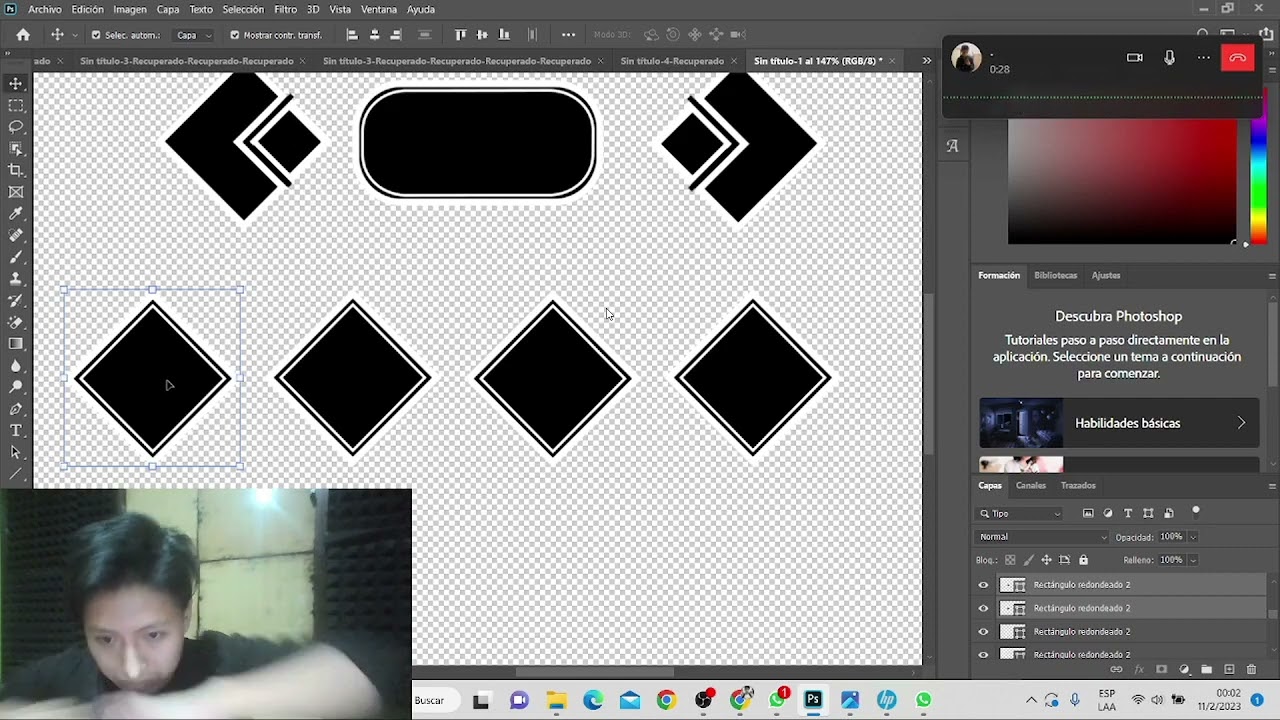Screen dimensions: 1280x720
Task: Open the Normal blend mode dropdown
Action: [1043, 537]
